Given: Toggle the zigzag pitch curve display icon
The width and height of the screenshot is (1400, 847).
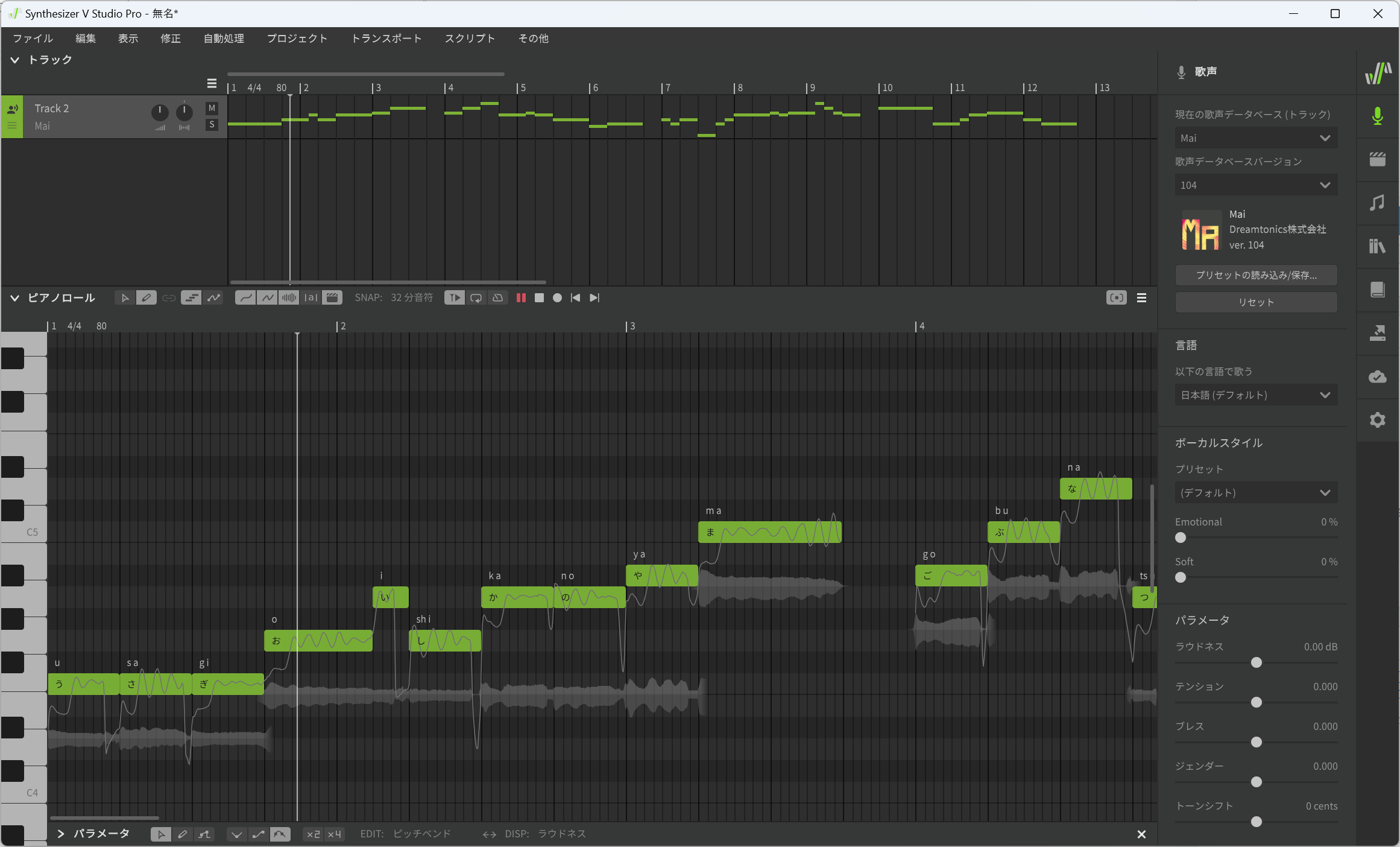Looking at the screenshot, I should click(x=267, y=298).
